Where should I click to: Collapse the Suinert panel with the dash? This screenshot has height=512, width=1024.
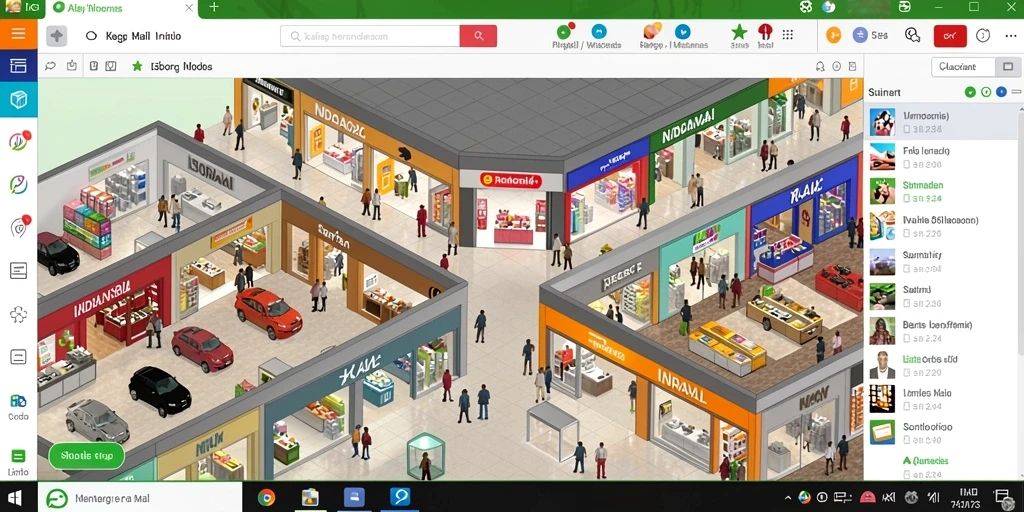tap(1017, 93)
